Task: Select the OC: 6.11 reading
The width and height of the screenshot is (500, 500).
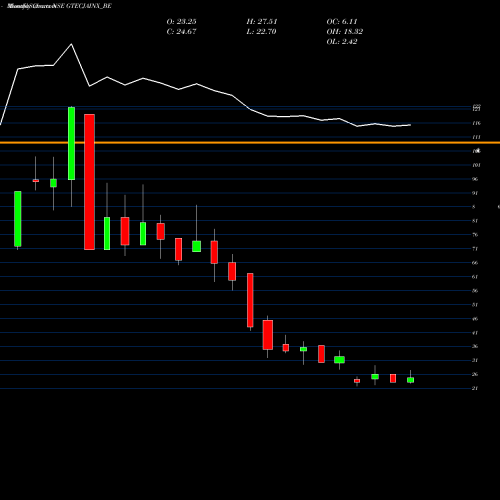Action: [x=342, y=21]
